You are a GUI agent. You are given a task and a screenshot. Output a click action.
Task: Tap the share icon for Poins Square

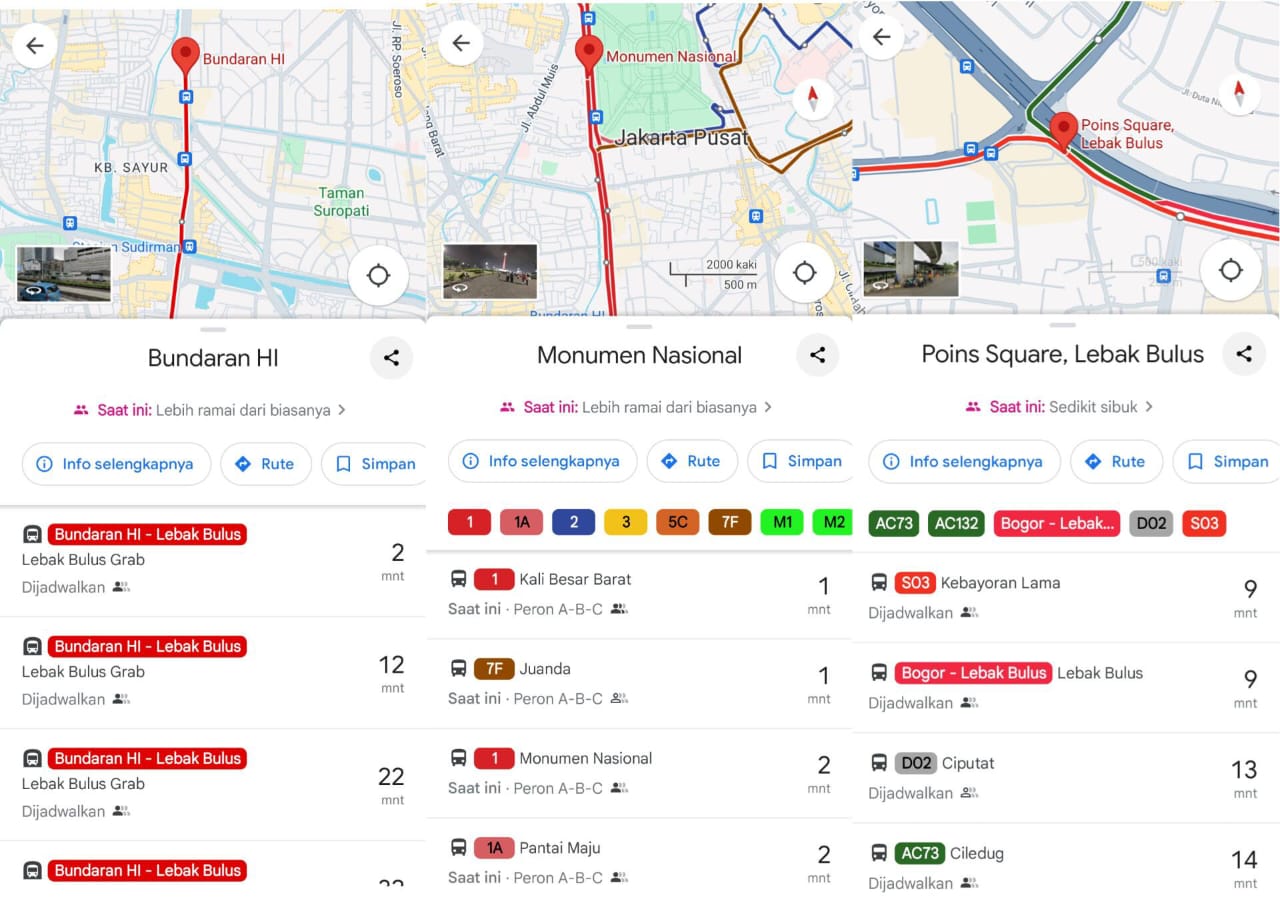tap(1244, 353)
